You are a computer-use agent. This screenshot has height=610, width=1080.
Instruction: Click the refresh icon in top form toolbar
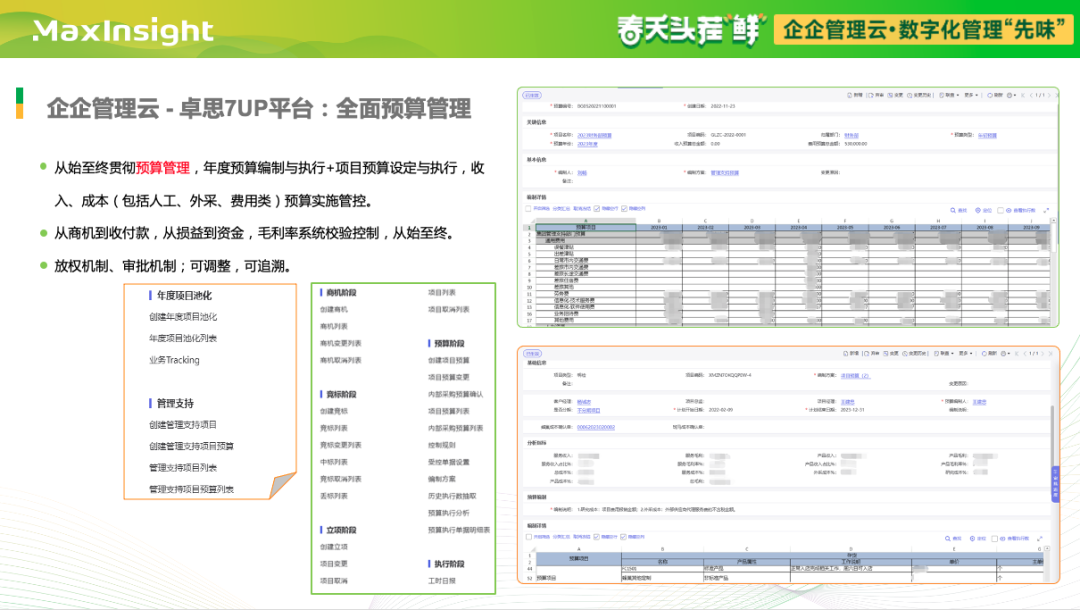(990, 96)
